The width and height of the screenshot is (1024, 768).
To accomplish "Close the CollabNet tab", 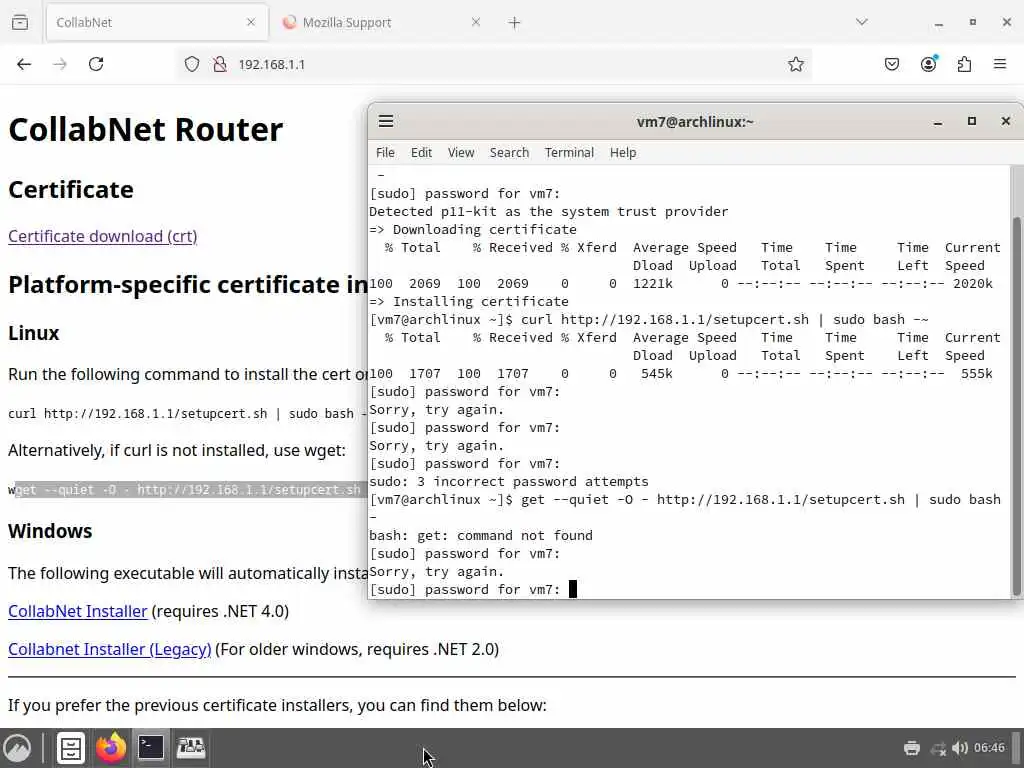I will point(251,22).
